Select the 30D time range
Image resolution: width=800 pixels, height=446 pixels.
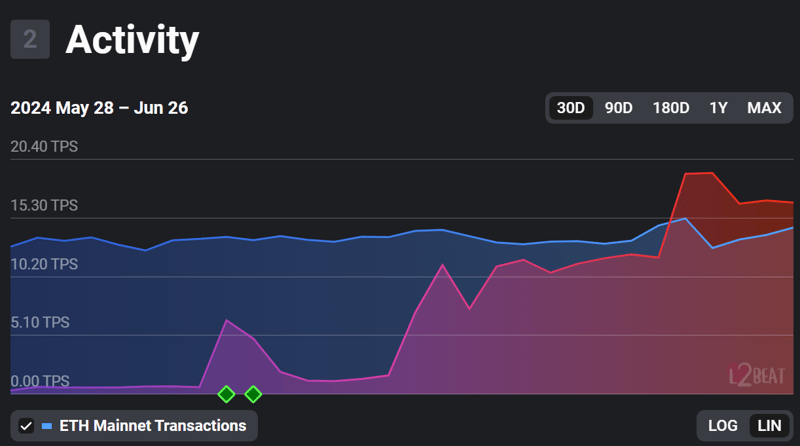570,108
